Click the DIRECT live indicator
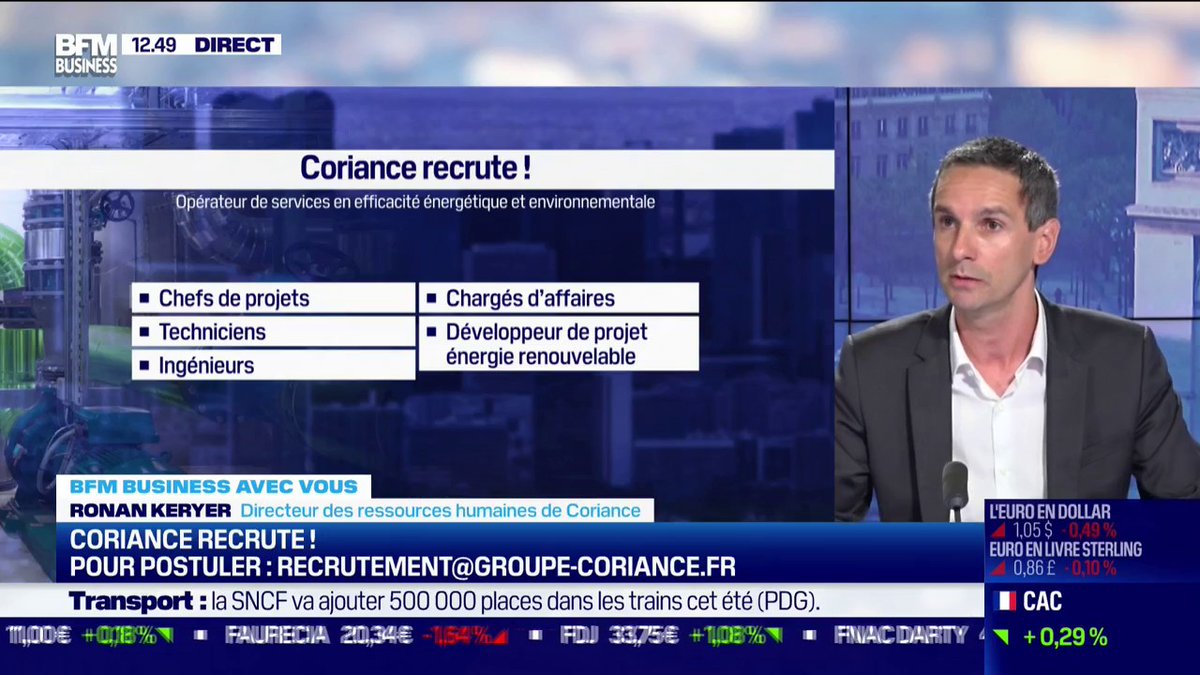Screen dimensions: 1200x675 click(235, 45)
